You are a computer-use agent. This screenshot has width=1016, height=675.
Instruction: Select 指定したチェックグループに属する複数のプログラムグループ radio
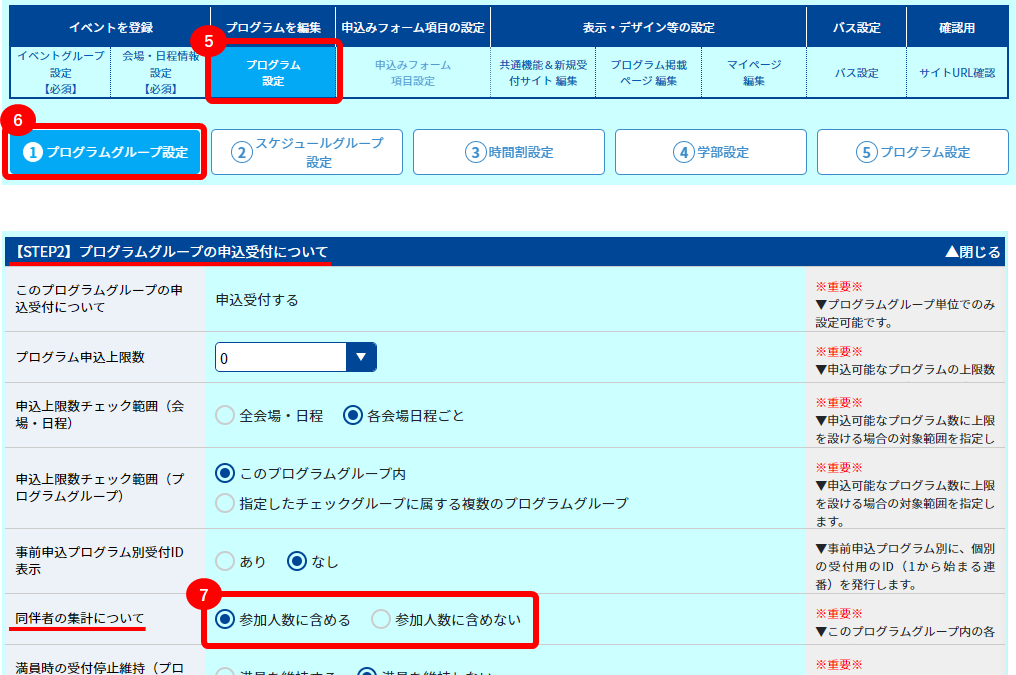click(x=225, y=503)
